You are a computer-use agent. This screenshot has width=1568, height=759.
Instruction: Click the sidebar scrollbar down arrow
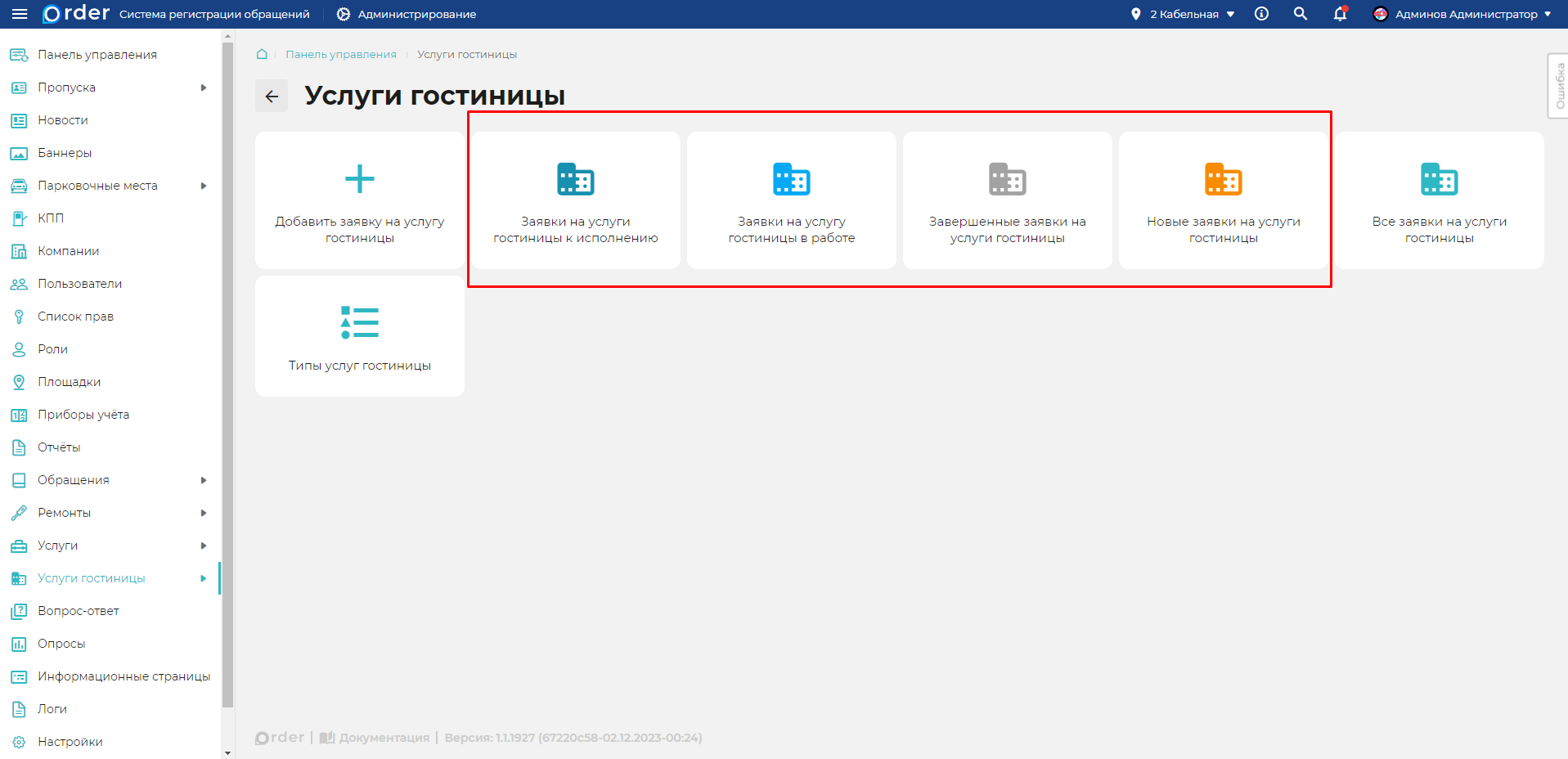[x=228, y=752]
